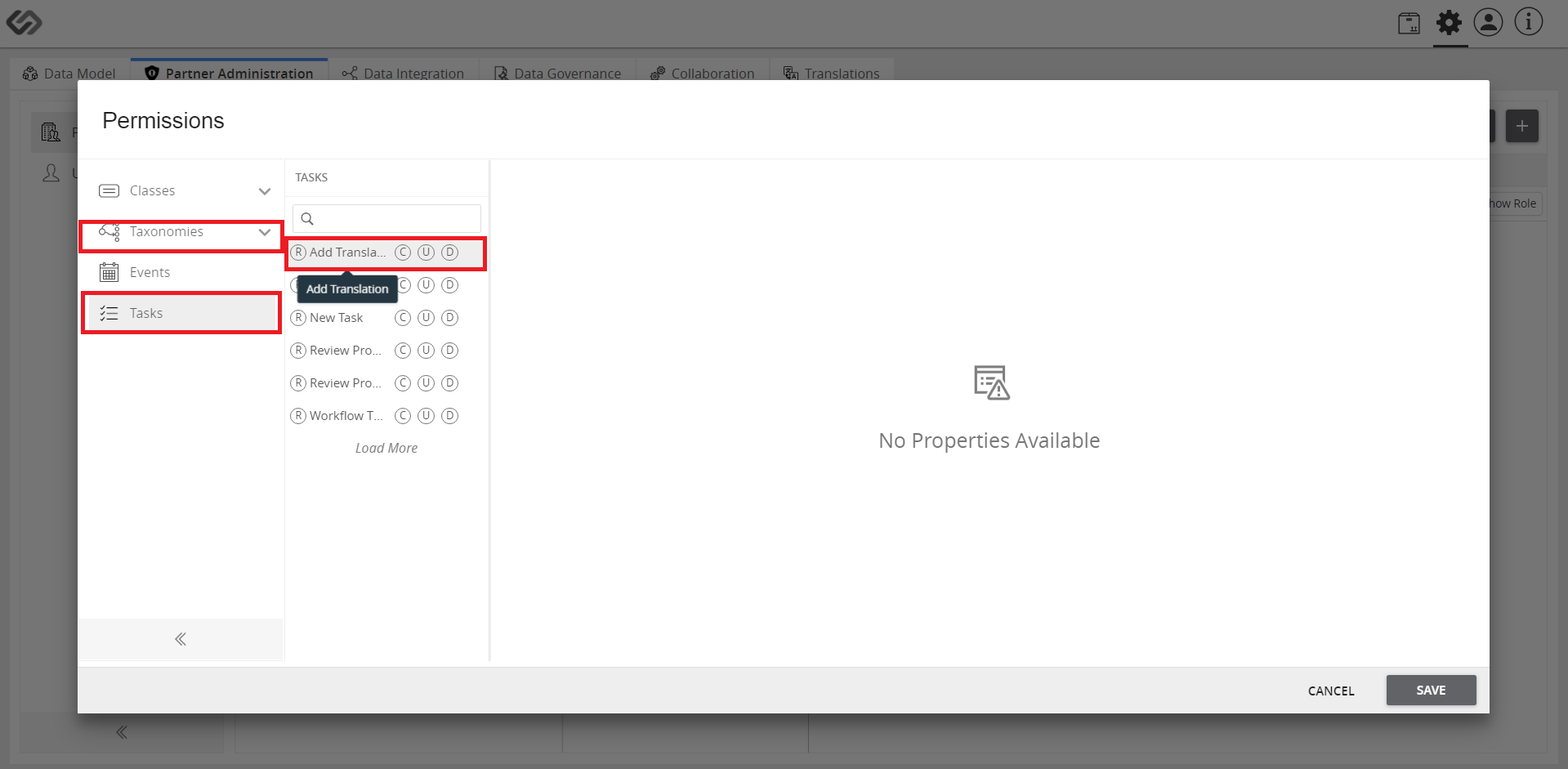
Task: Switch to the Collaboration tab
Action: [x=703, y=73]
